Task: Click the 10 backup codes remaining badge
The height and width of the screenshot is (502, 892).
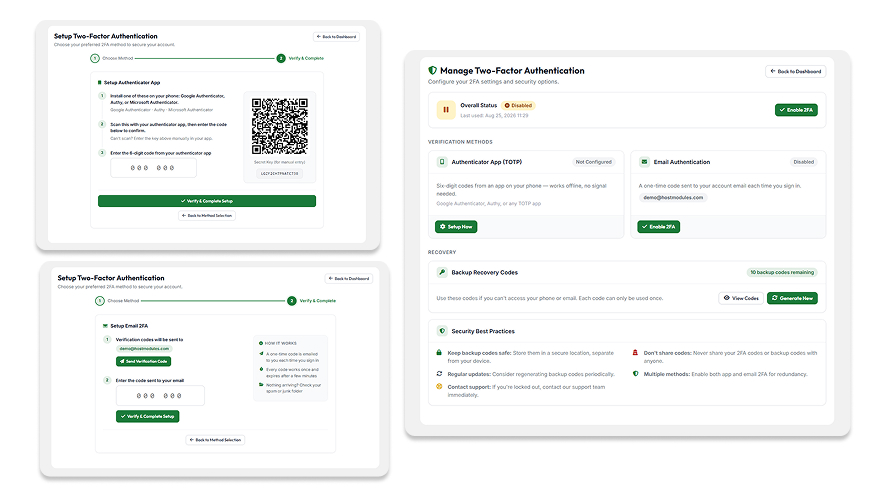Action: pyautogui.click(x=782, y=272)
